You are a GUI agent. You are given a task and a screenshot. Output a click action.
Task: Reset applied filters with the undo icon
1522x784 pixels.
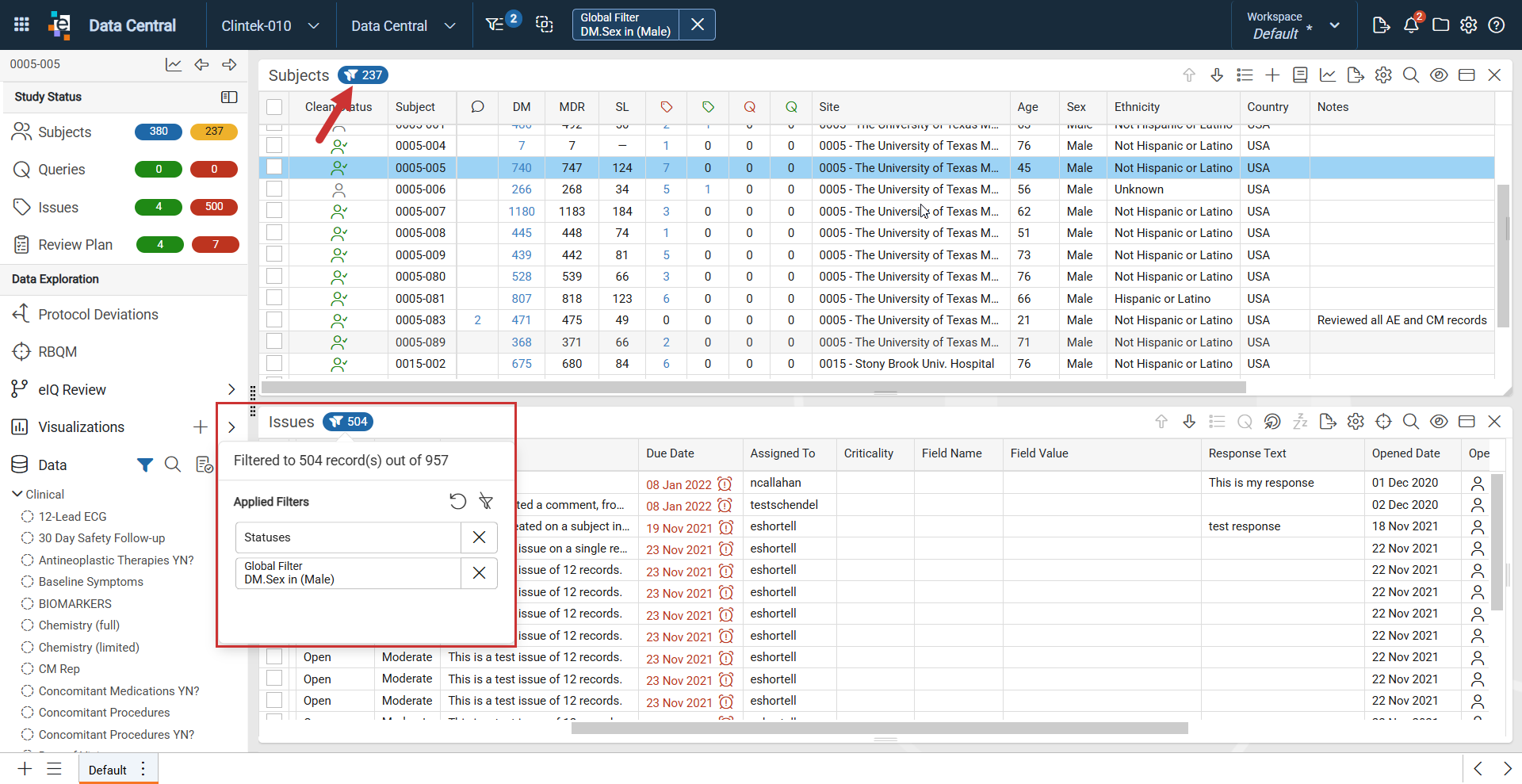[457, 501]
